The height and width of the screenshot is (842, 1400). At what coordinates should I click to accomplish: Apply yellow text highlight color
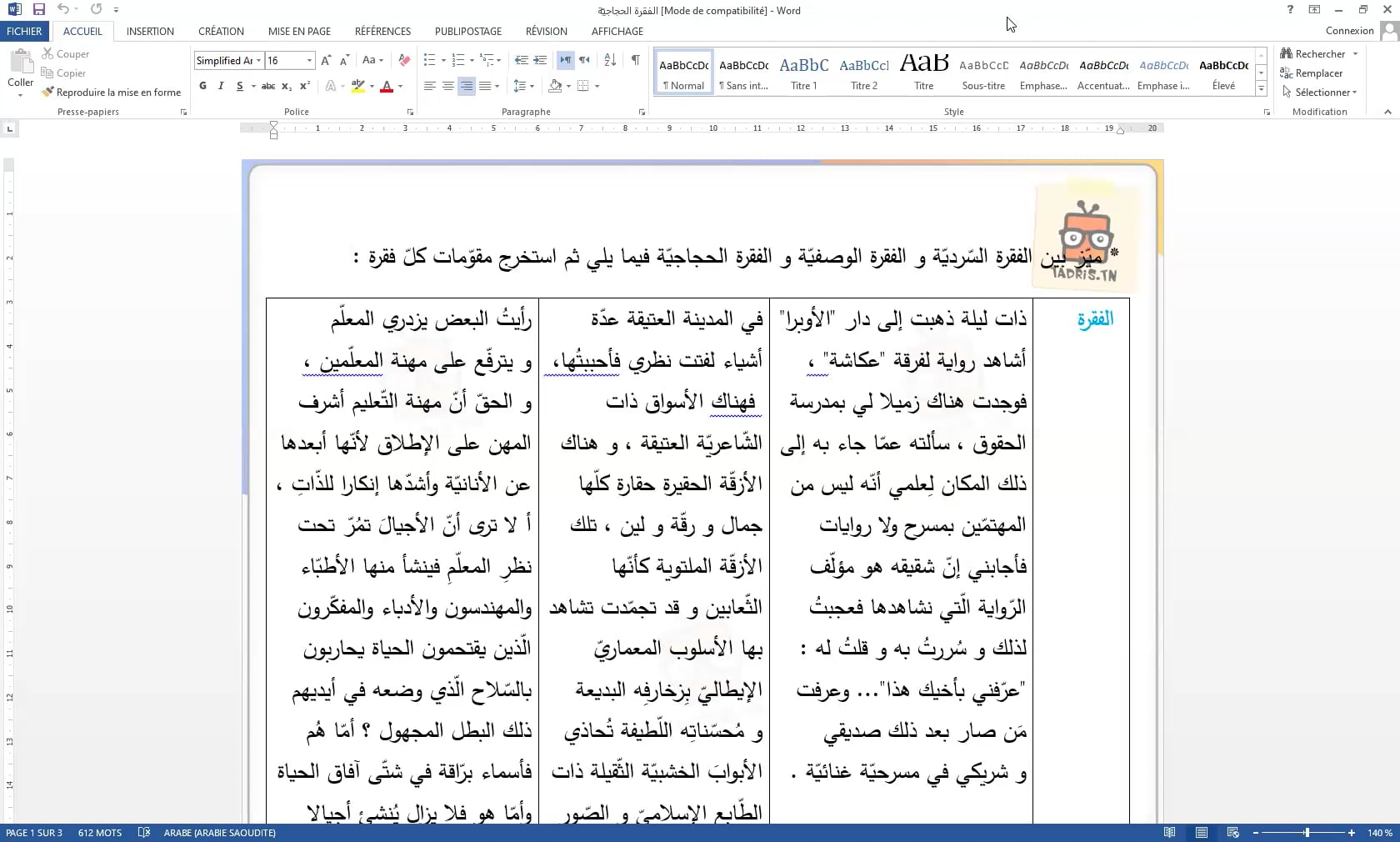(x=358, y=86)
